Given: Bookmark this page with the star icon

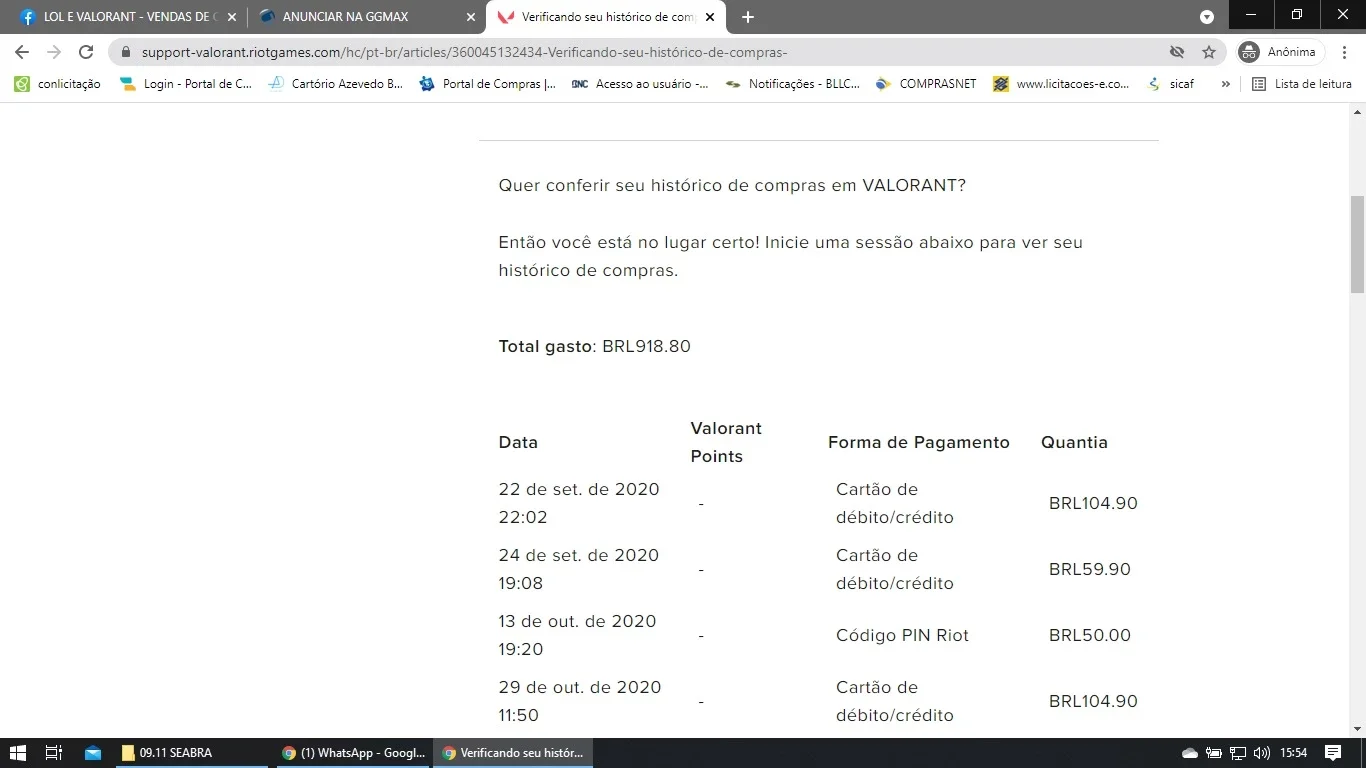Looking at the screenshot, I should (1209, 52).
